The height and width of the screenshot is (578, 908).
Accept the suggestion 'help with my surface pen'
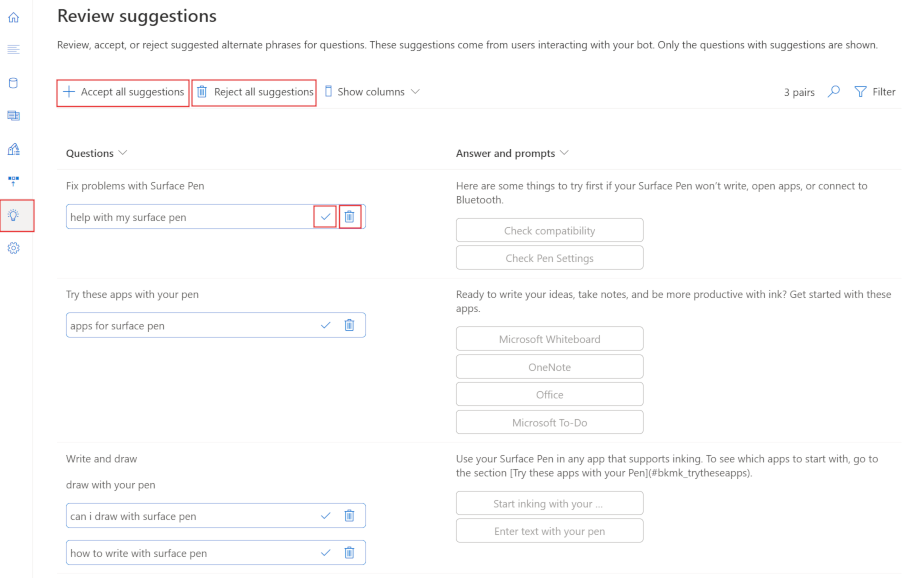pos(325,216)
